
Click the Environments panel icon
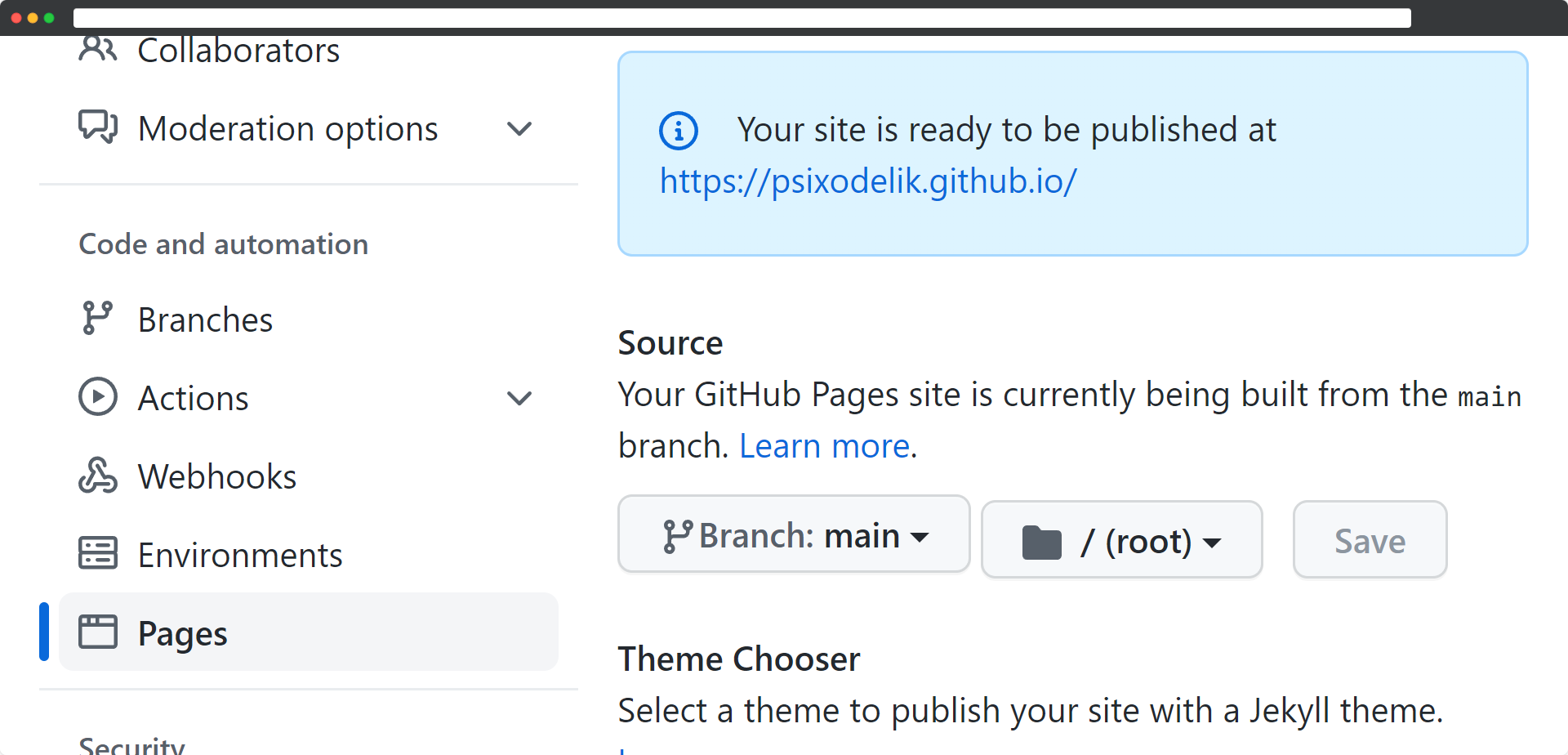click(x=97, y=553)
